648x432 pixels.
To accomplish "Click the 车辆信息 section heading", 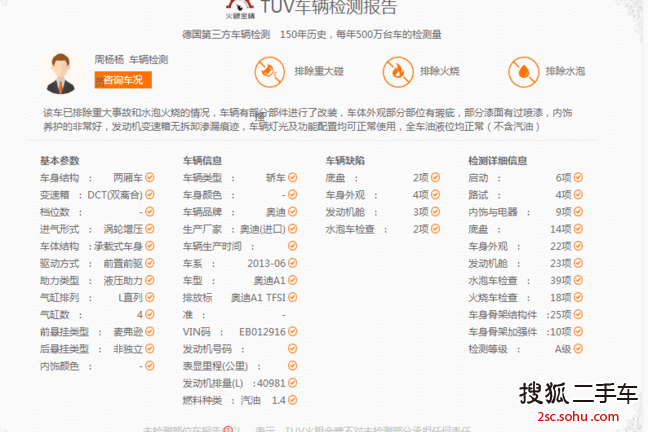I will click(x=202, y=161).
